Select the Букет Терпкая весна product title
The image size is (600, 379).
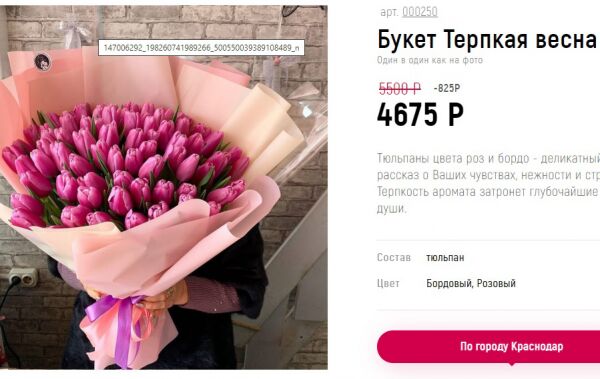coord(487,39)
